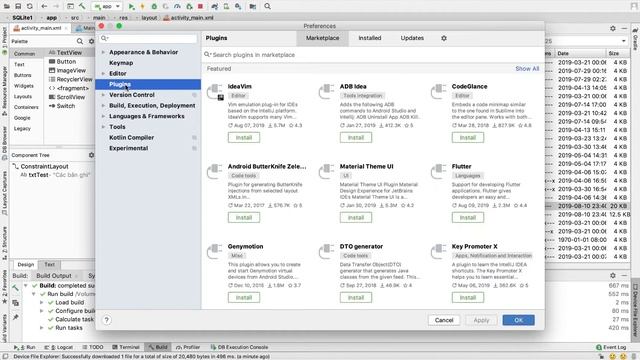
Task: Open the Design editor tab
Action: pos(26,264)
